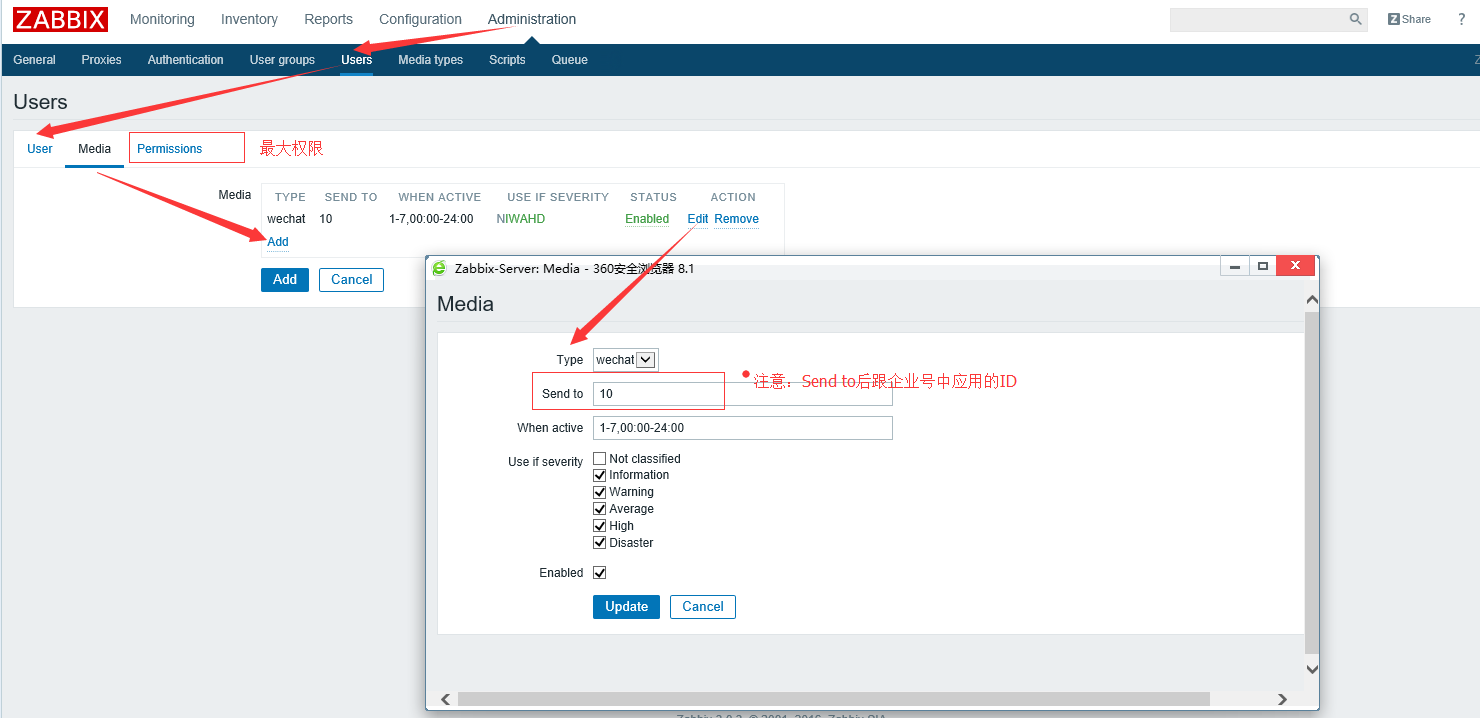Close the Media popup window

click(1295, 266)
